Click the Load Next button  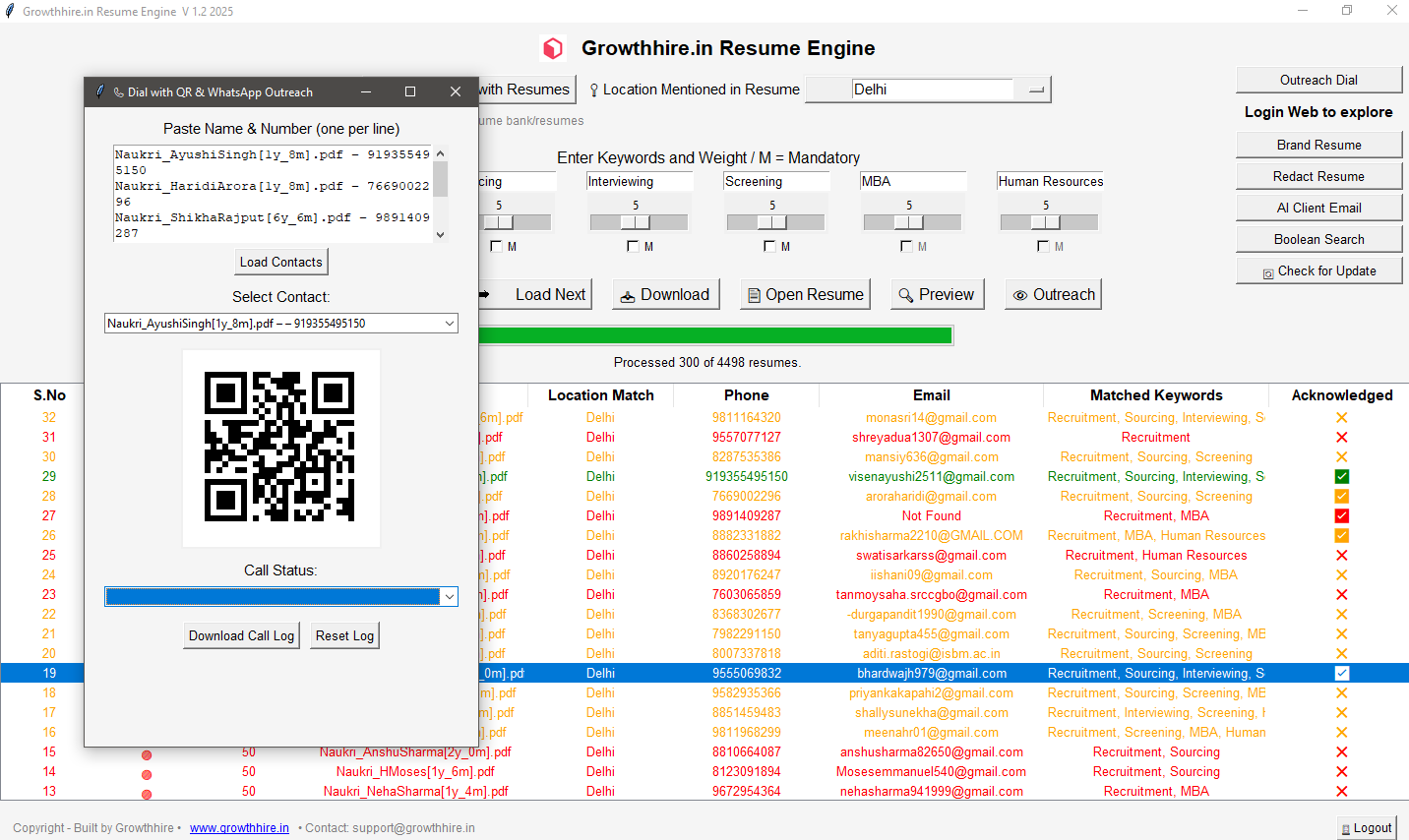[534, 294]
